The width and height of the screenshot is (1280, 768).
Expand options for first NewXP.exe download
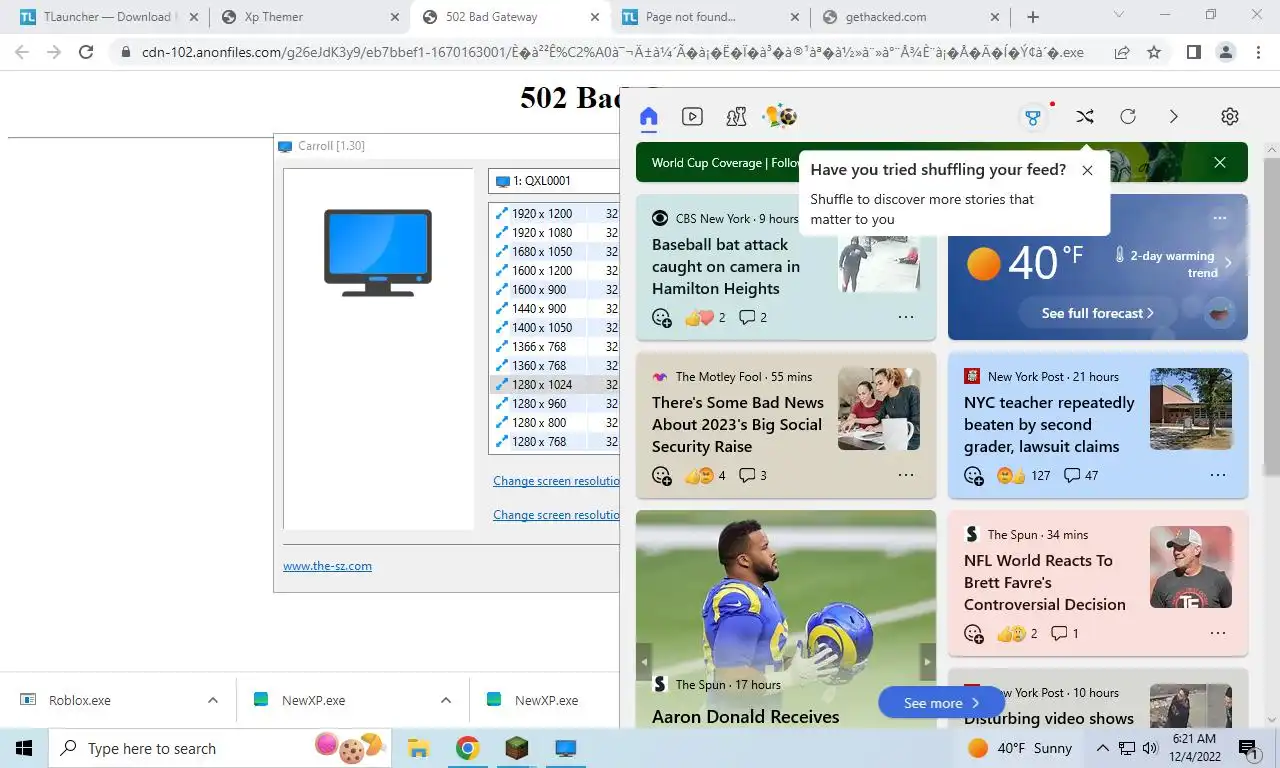pyautogui.click(x=446, y=700)
